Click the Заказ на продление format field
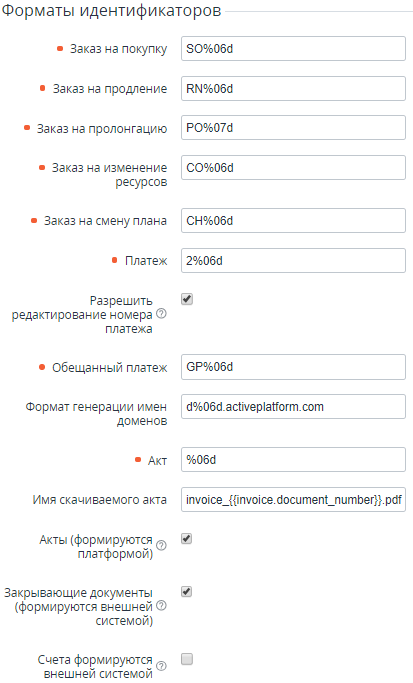The width and height of the screenshot is (413, 683). 293,88
